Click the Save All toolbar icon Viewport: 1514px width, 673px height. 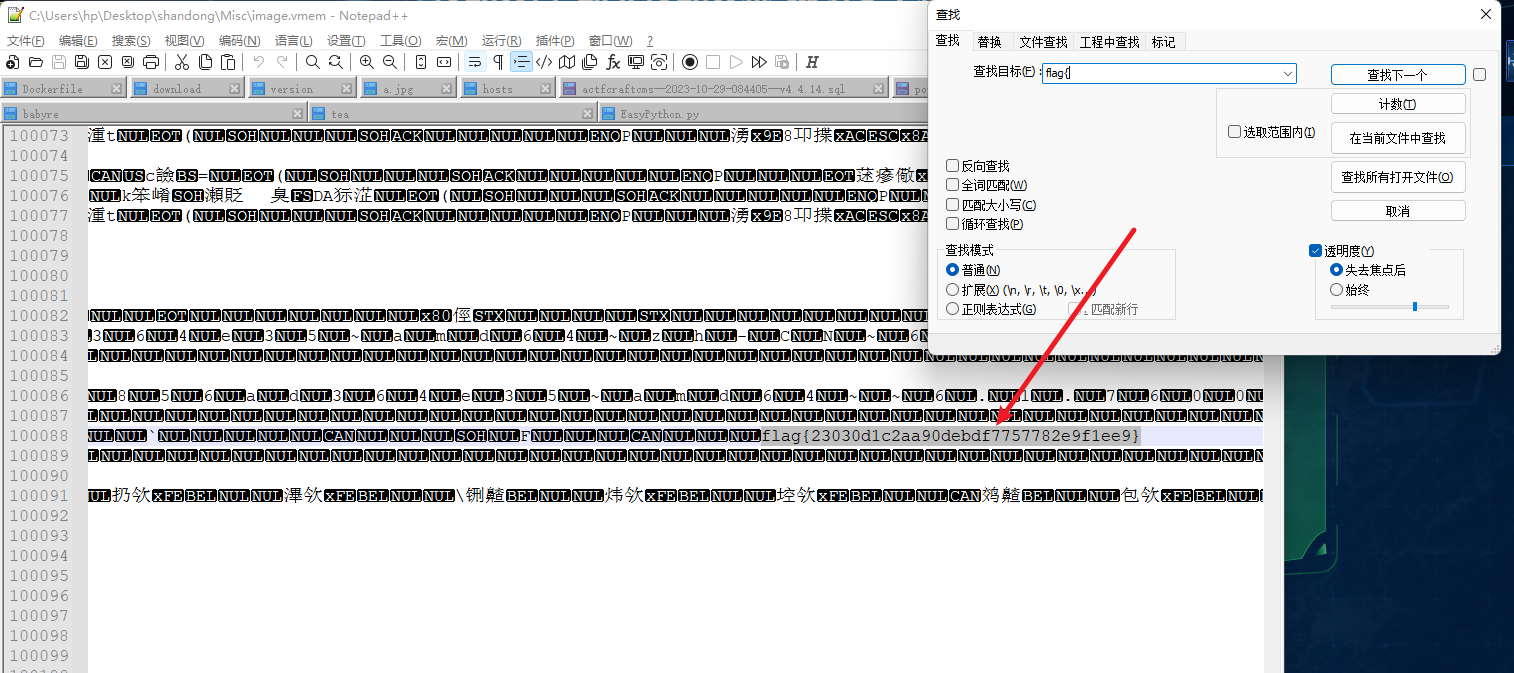[82, 62]
